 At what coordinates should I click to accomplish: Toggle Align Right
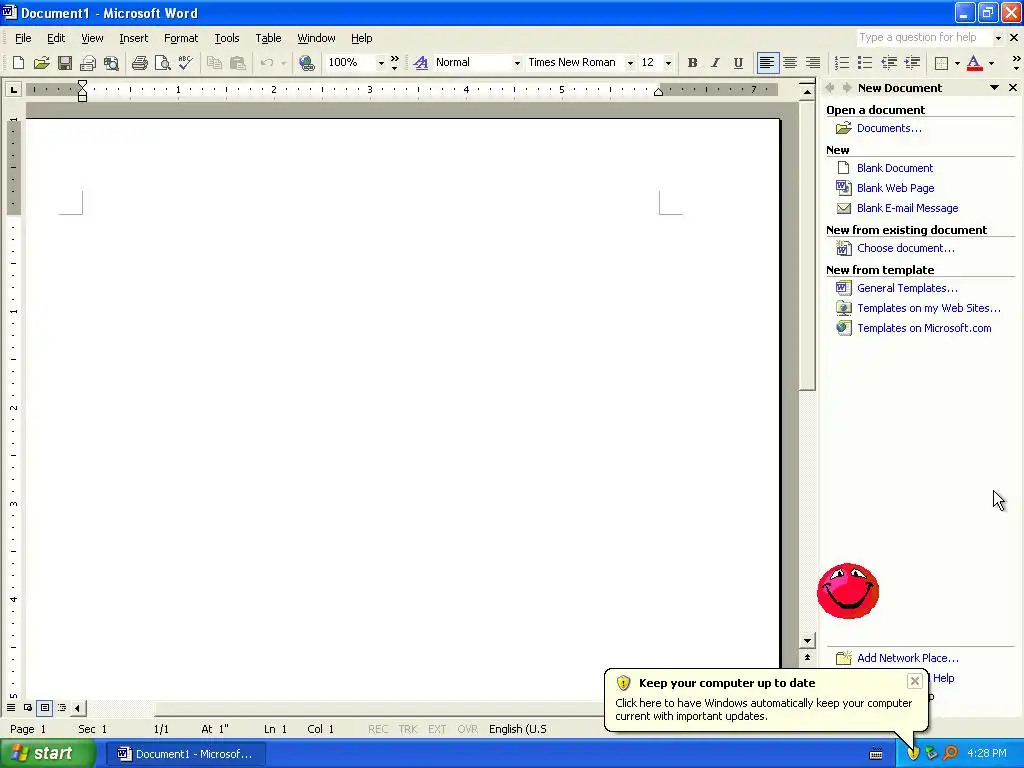click(813, 63)
